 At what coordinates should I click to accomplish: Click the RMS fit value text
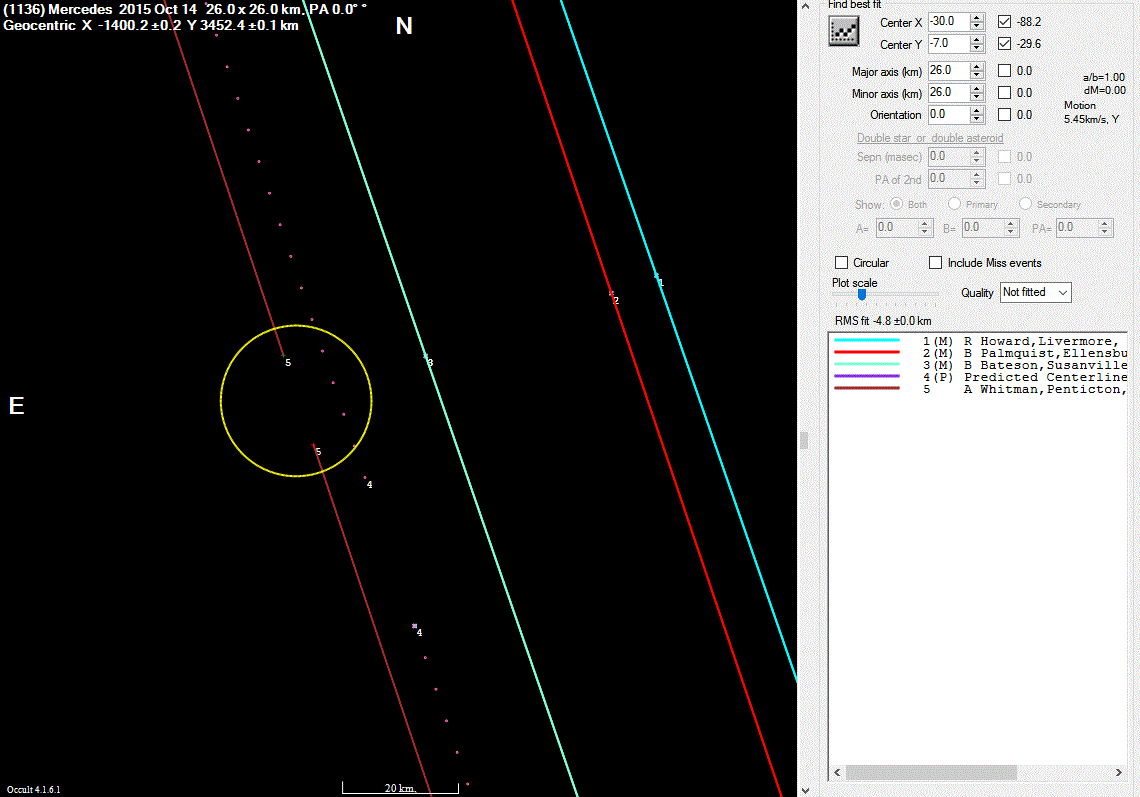883,321
